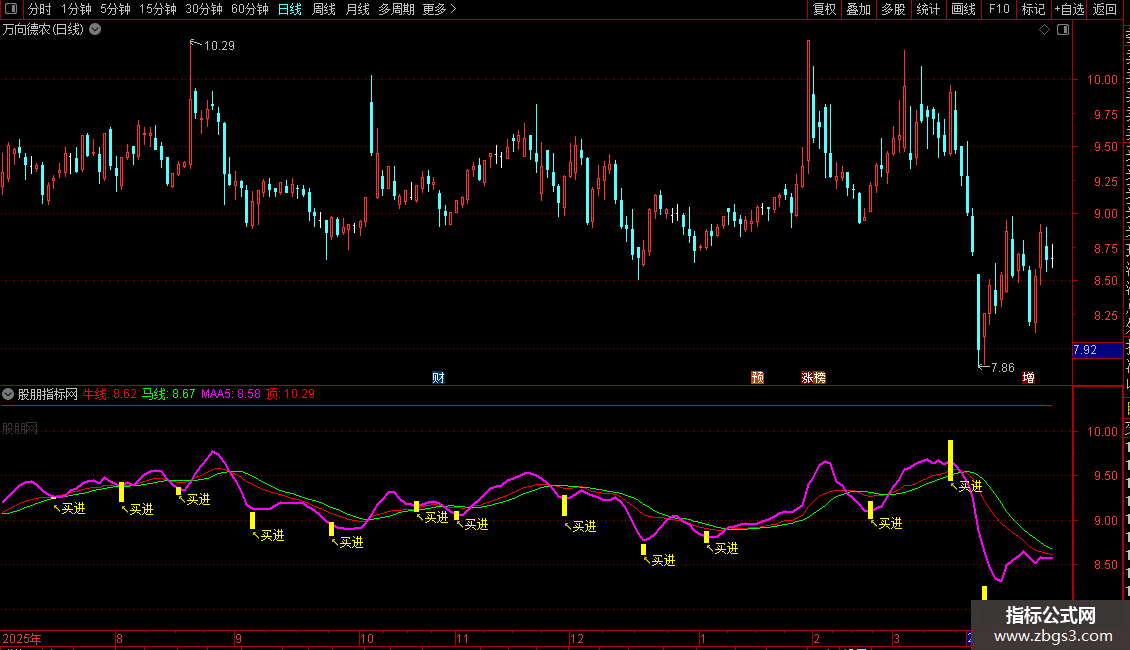This screenshot has width=1130, height=650.
Task: Click the 预 forecast marker icon
Action: 757,378
